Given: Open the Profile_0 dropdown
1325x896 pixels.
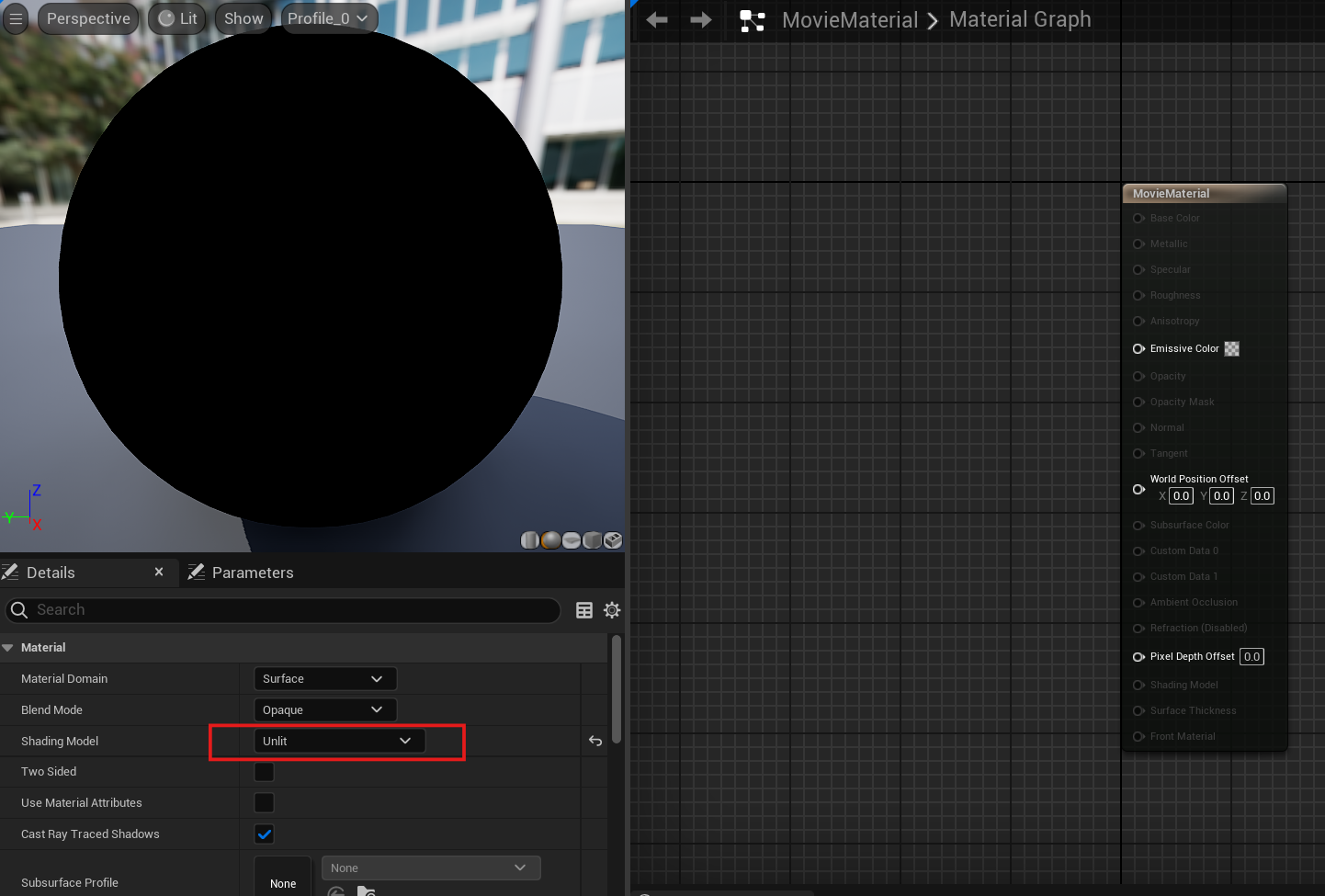Looking at the screenshot, I should point(328,17).
